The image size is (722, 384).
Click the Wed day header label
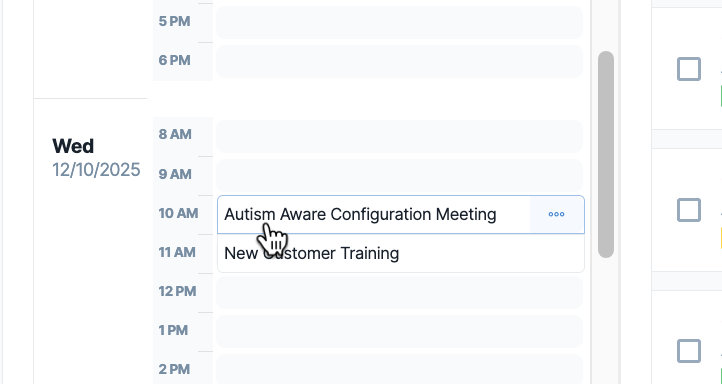73,146
